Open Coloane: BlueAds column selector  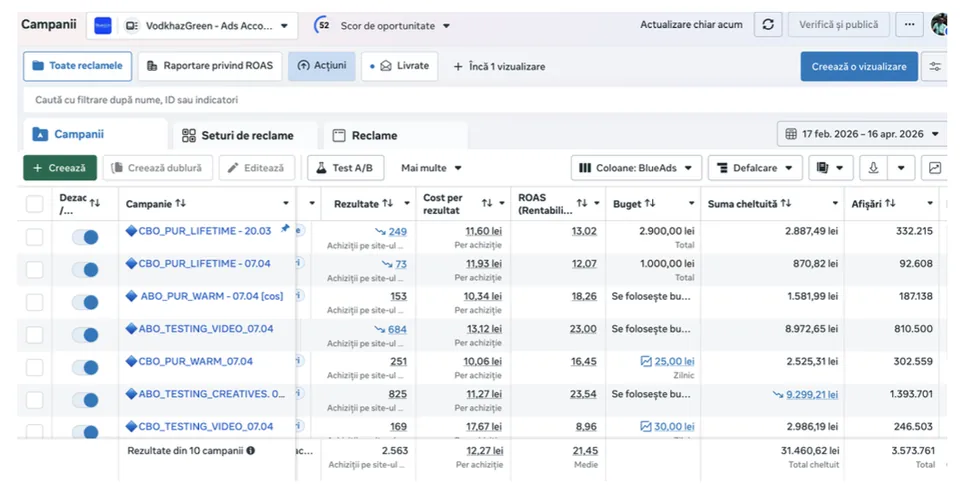click(636, 168)
